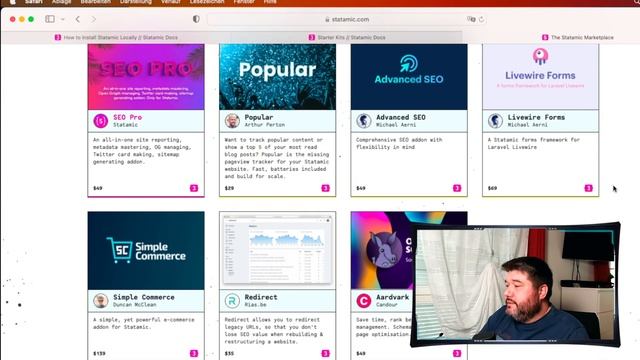Switch to Starter Kits Statamic Docs tab
The height and width of the screenshot is (360, 640).
[347, 37]
